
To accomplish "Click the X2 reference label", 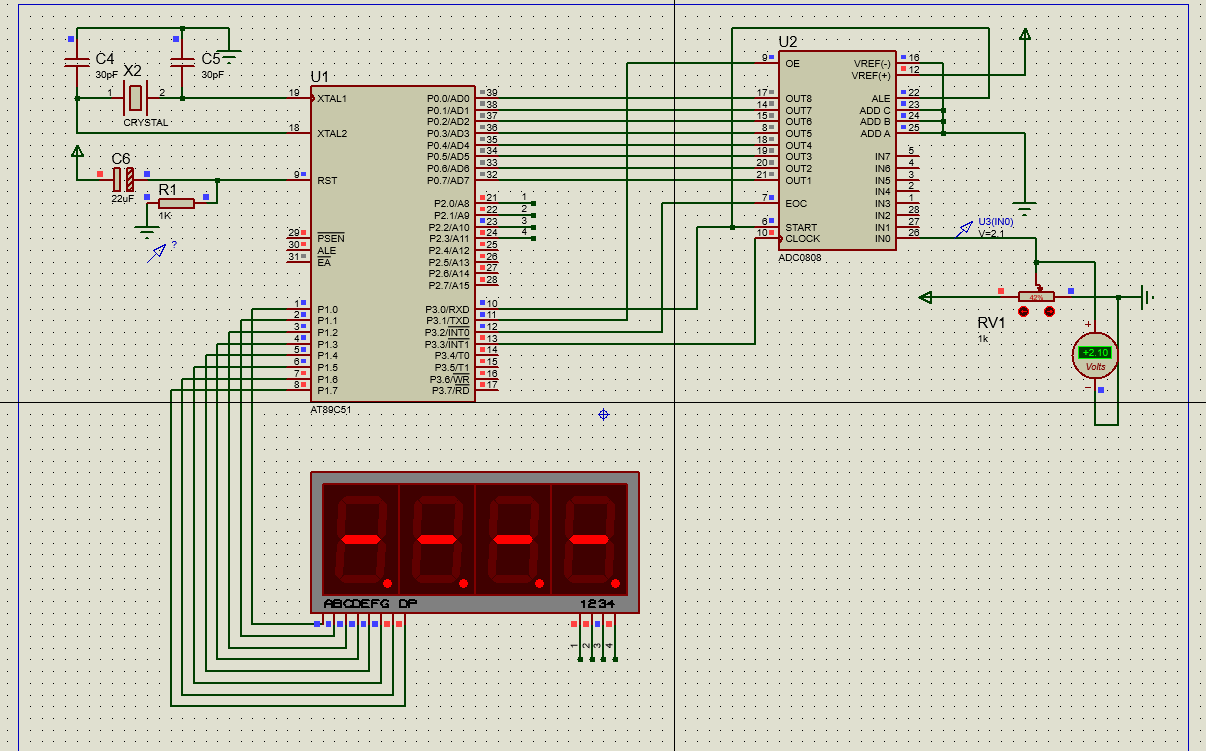I will [x=132, y=70].
